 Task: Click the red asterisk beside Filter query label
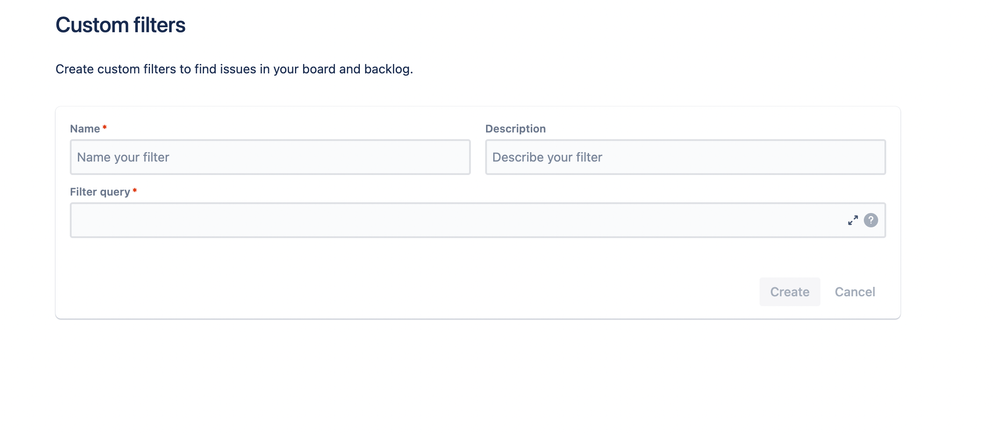click(x=134, y=190)
